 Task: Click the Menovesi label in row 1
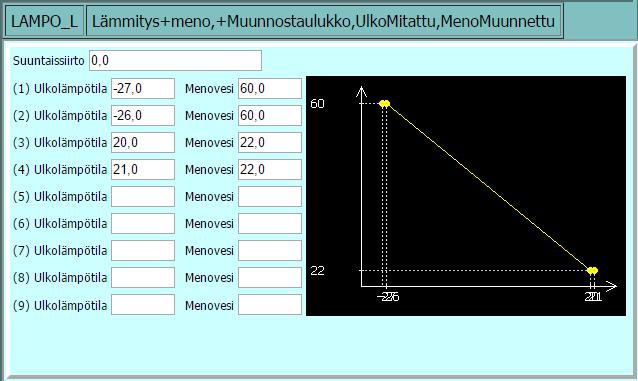click(209, 89)
